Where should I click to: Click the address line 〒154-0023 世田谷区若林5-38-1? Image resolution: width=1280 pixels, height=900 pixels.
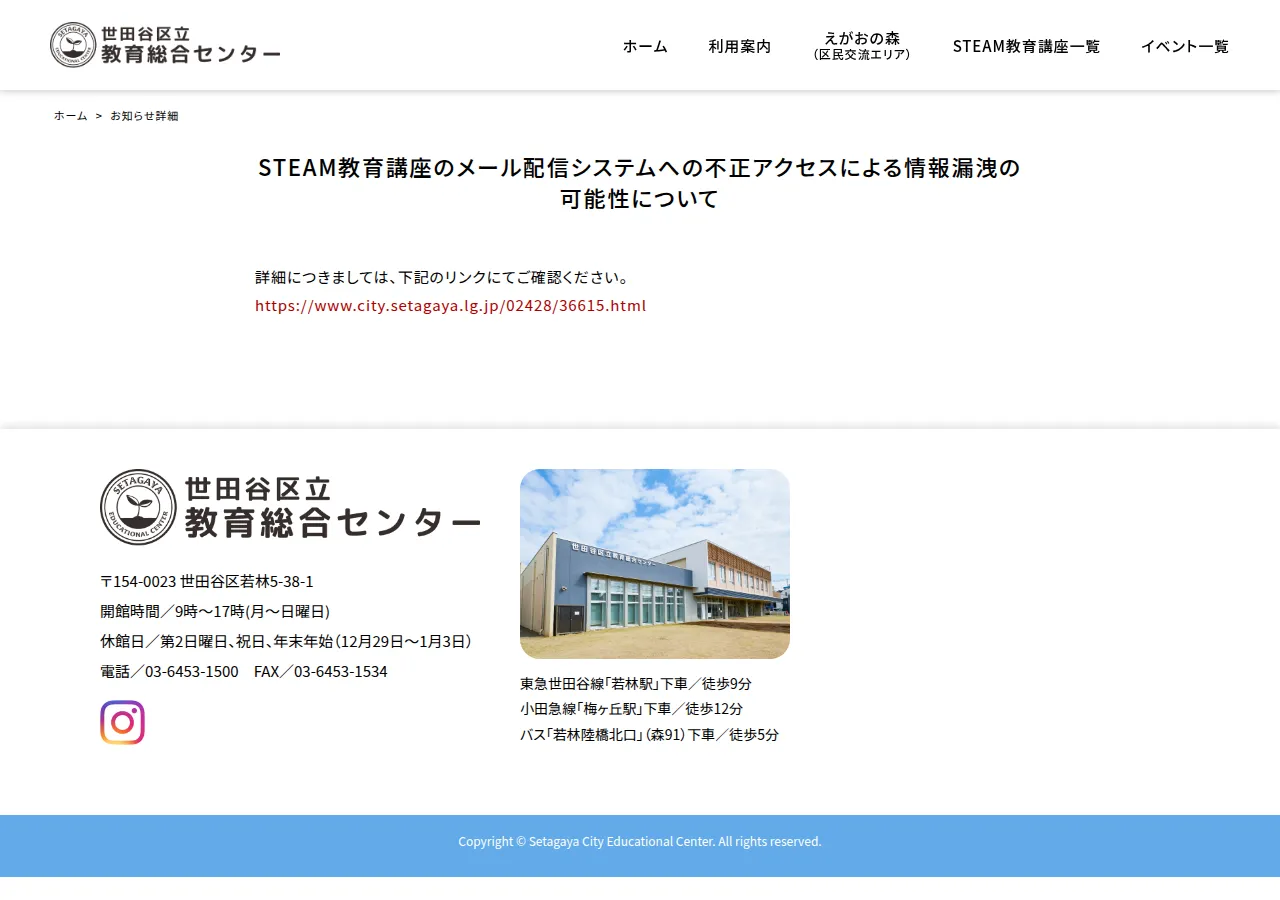[207, 582]
